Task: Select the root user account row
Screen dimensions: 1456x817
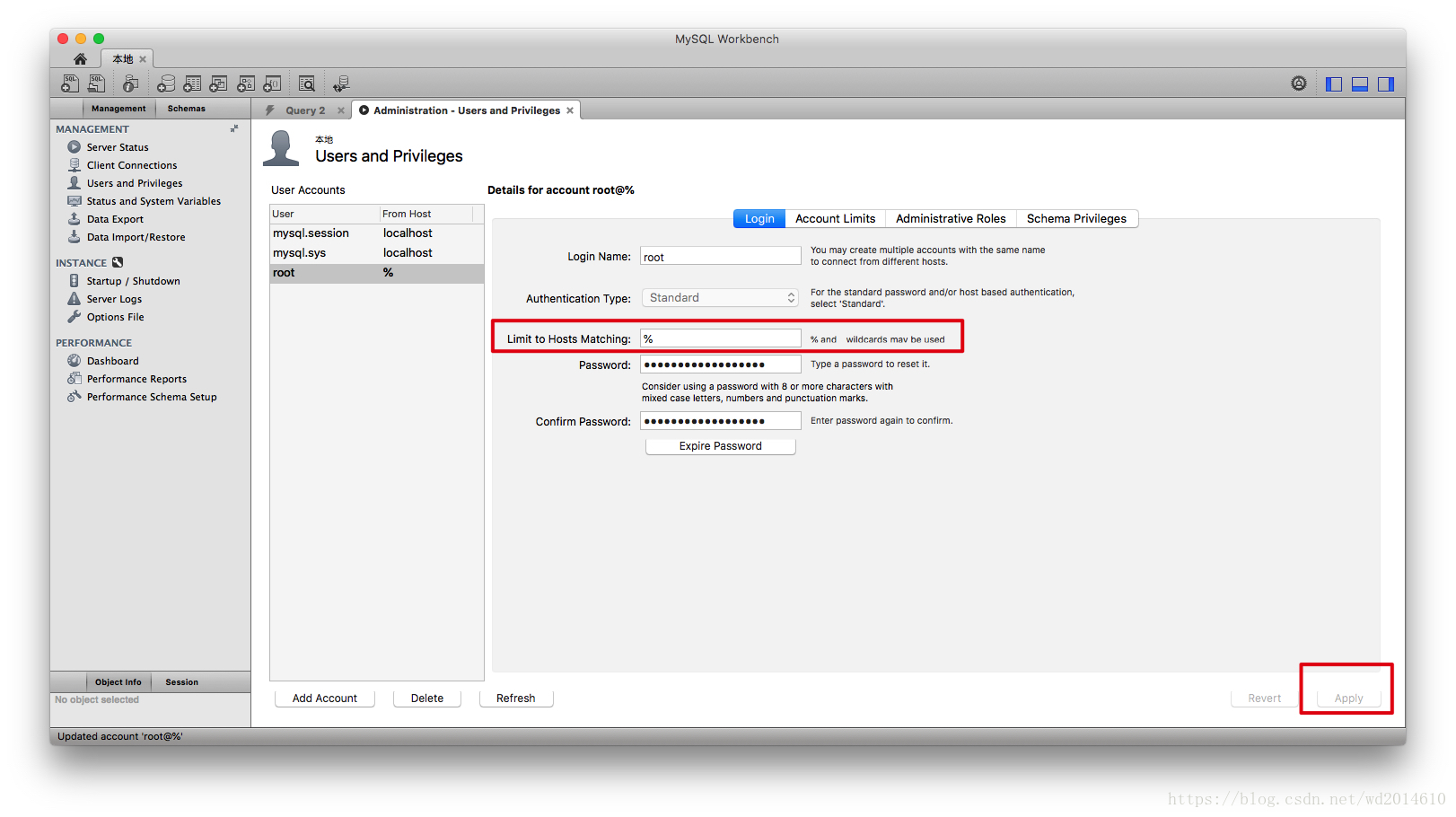Action: (x=377, y=273)
